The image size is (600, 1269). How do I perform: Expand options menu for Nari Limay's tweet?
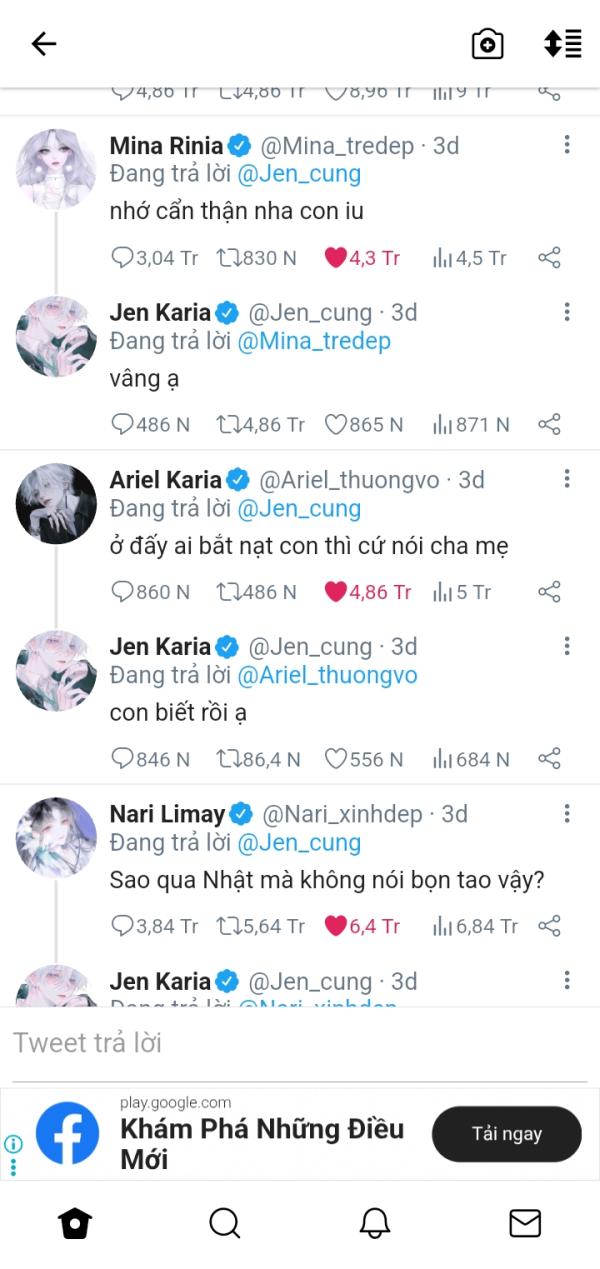pyautogui.click(x=567, y=813)
